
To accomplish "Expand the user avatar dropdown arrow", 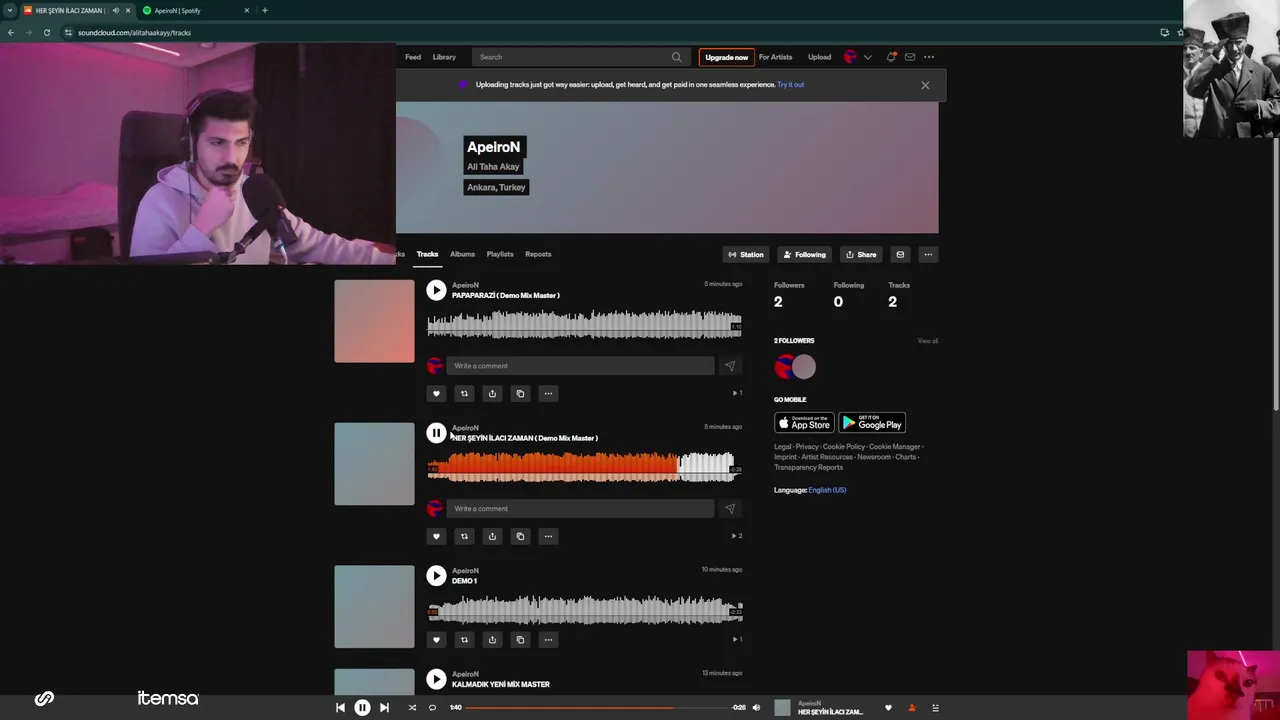I will click(x=867, y=57).
